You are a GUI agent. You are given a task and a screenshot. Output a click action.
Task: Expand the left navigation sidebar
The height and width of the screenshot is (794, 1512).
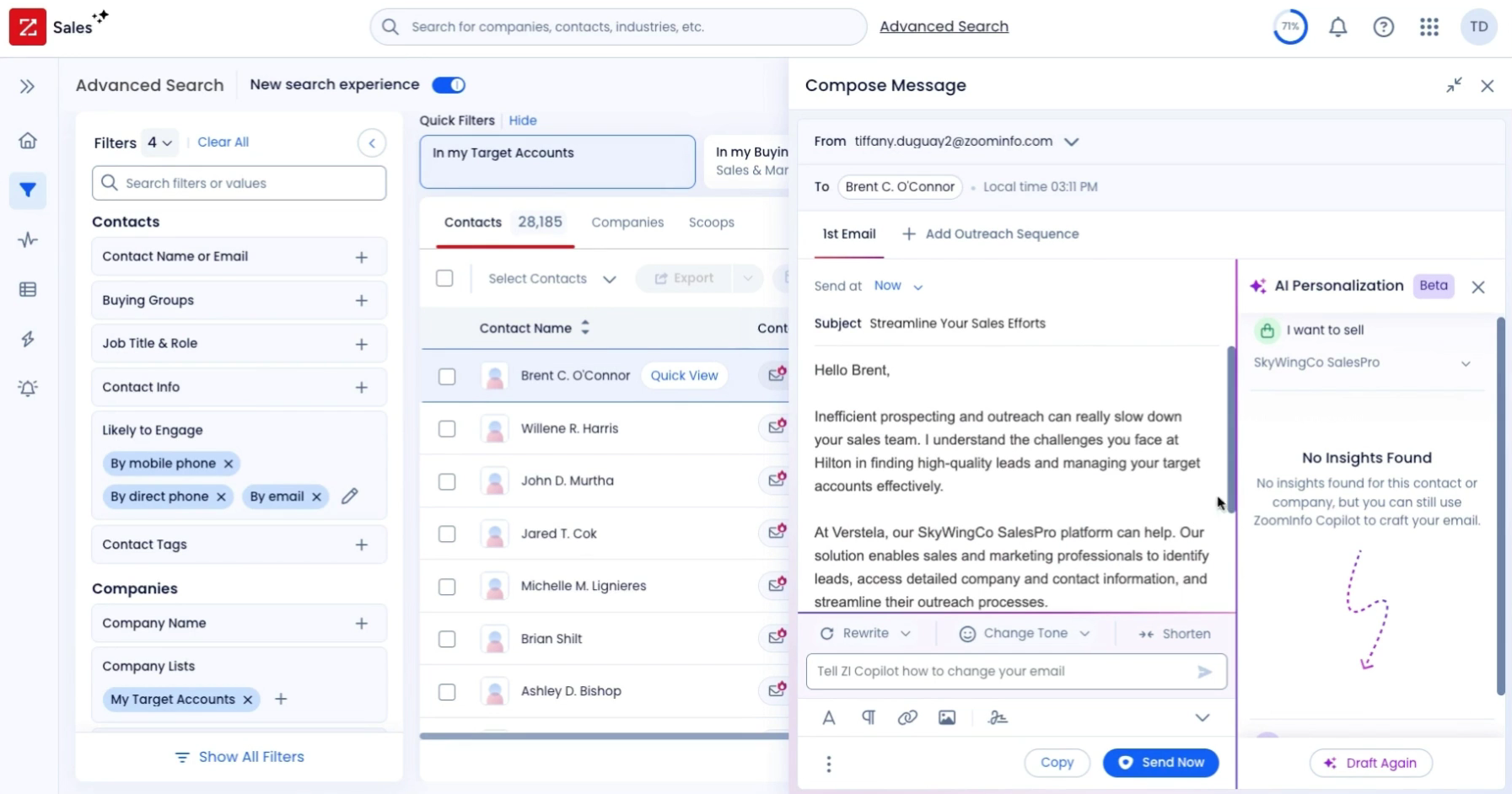point(28,86)
